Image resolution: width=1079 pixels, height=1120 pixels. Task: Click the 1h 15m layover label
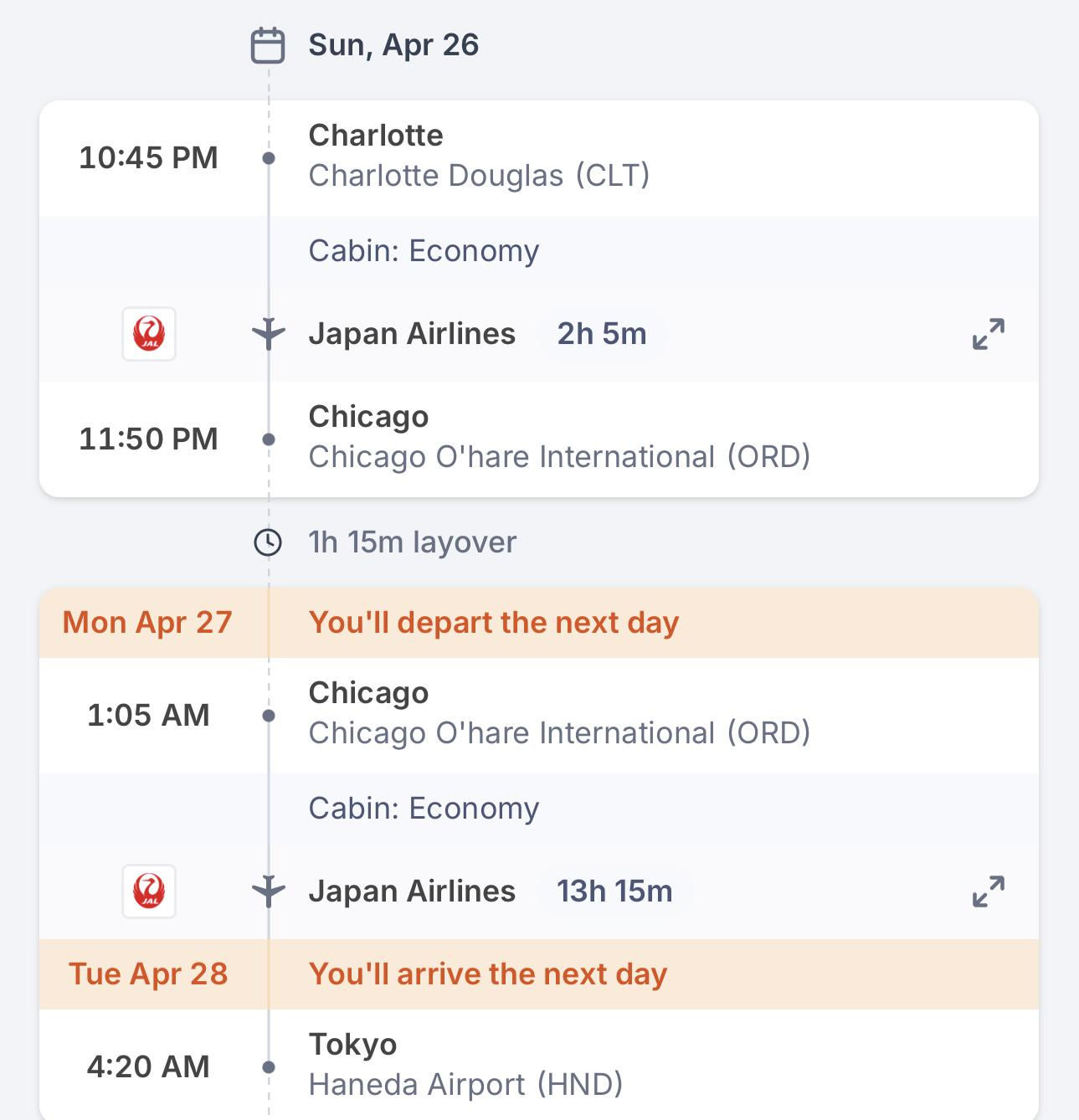click(x=412, y=542)
